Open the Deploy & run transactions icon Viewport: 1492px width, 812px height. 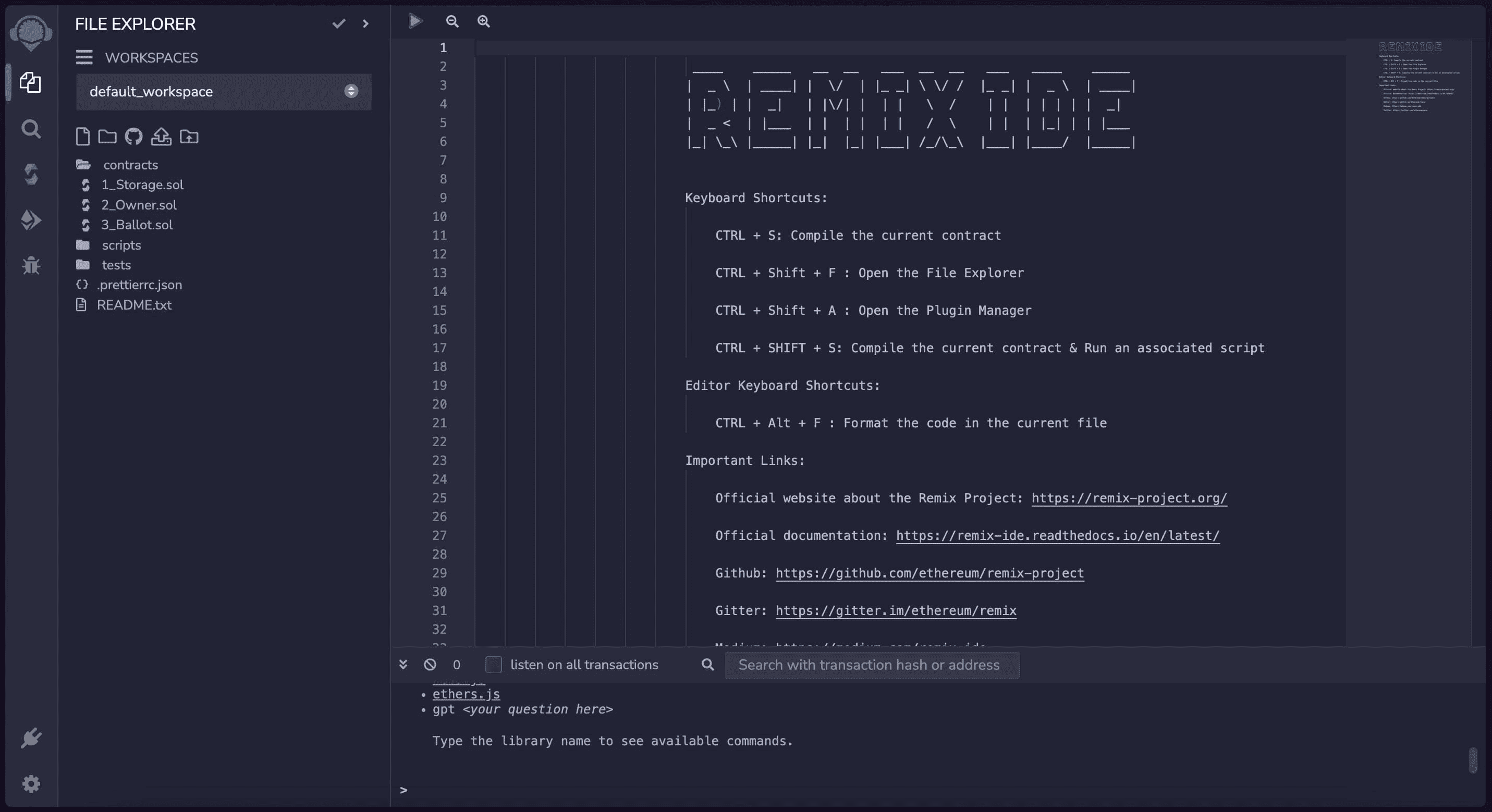click(31, 219)
